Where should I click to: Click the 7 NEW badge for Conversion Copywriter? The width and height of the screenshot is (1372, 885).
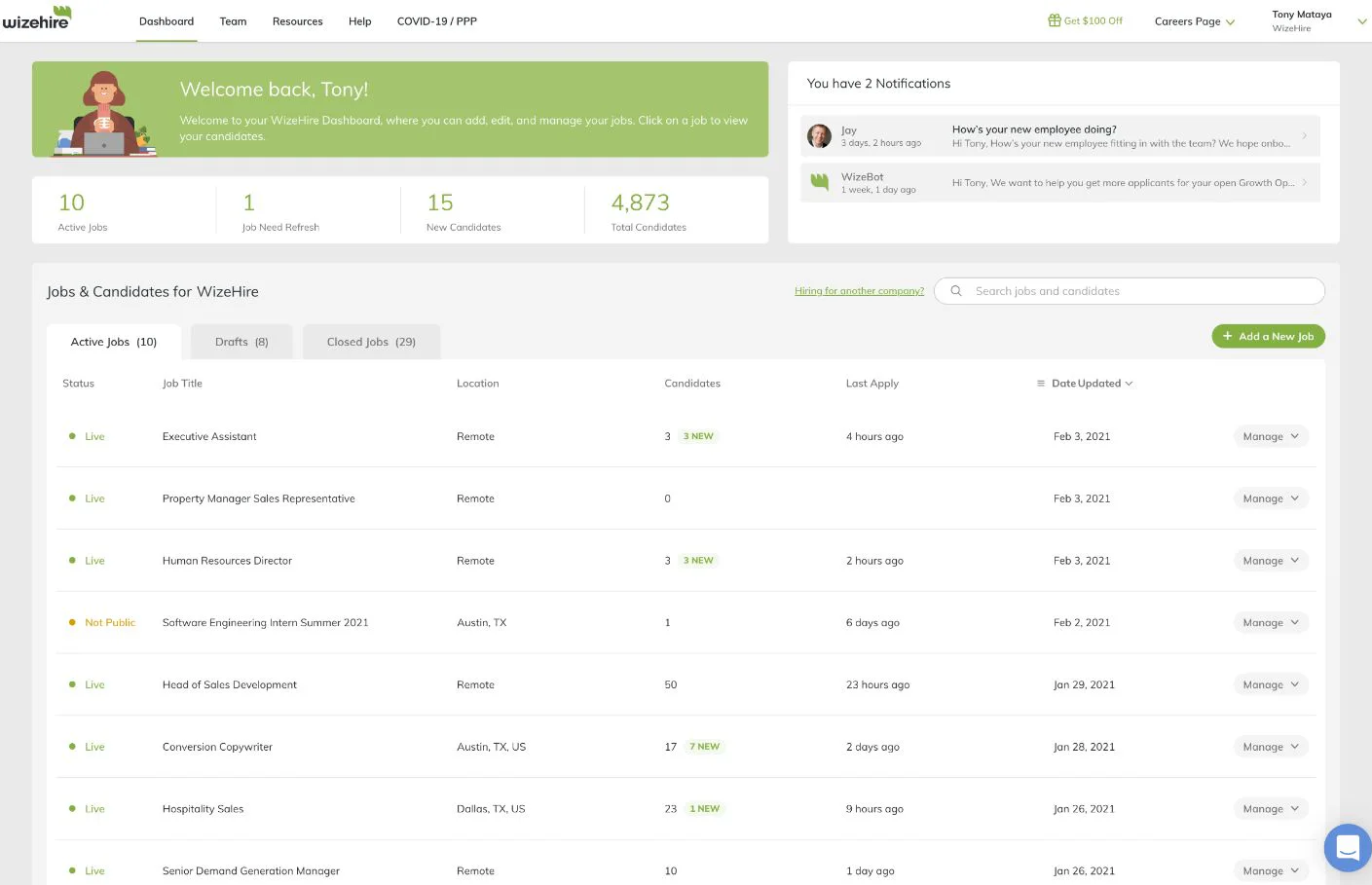pyautogui.click(x=704, y=747)
